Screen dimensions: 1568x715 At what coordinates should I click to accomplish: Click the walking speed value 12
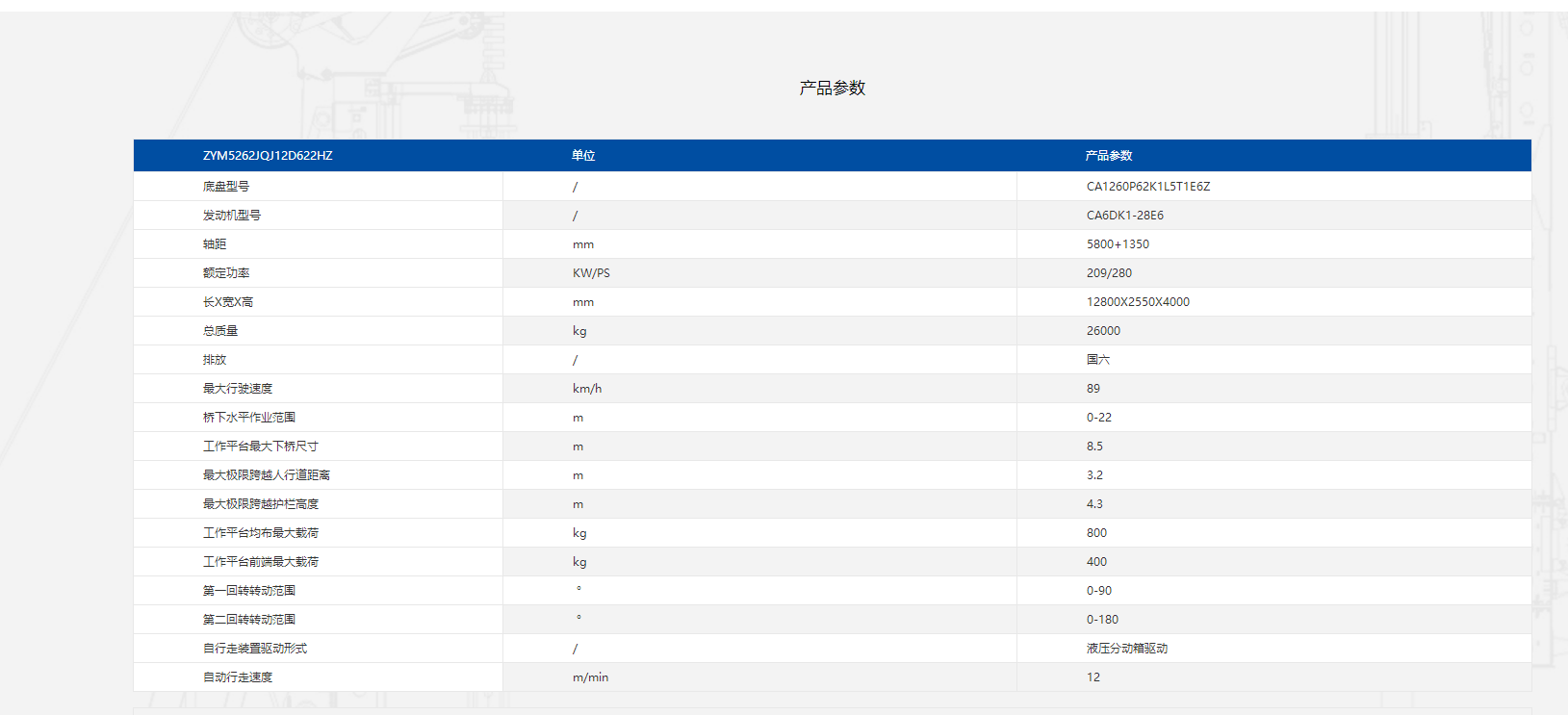1093,677
